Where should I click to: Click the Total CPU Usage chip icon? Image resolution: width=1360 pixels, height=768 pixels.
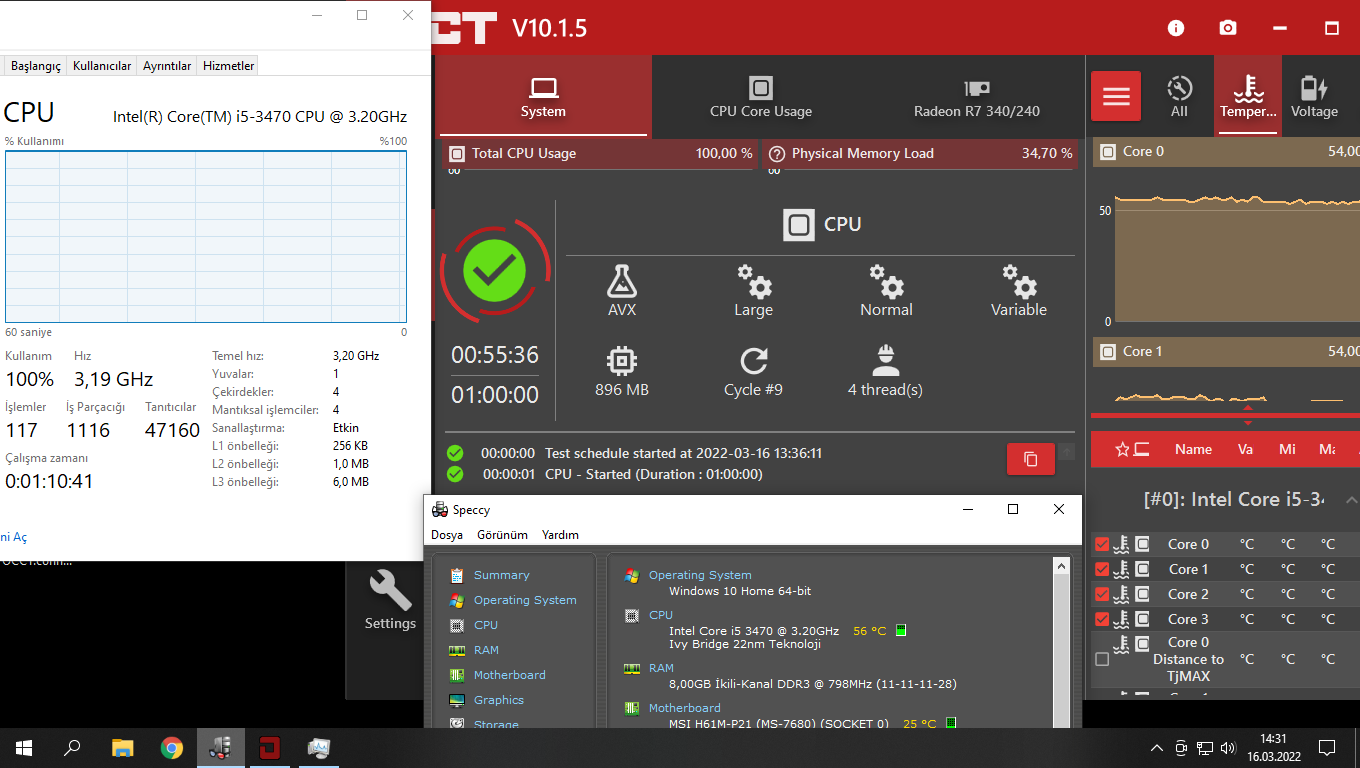[457, 154]
